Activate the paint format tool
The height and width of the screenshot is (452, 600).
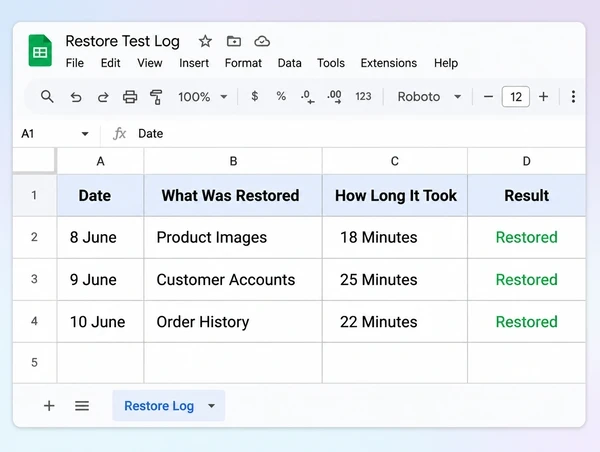156,97
